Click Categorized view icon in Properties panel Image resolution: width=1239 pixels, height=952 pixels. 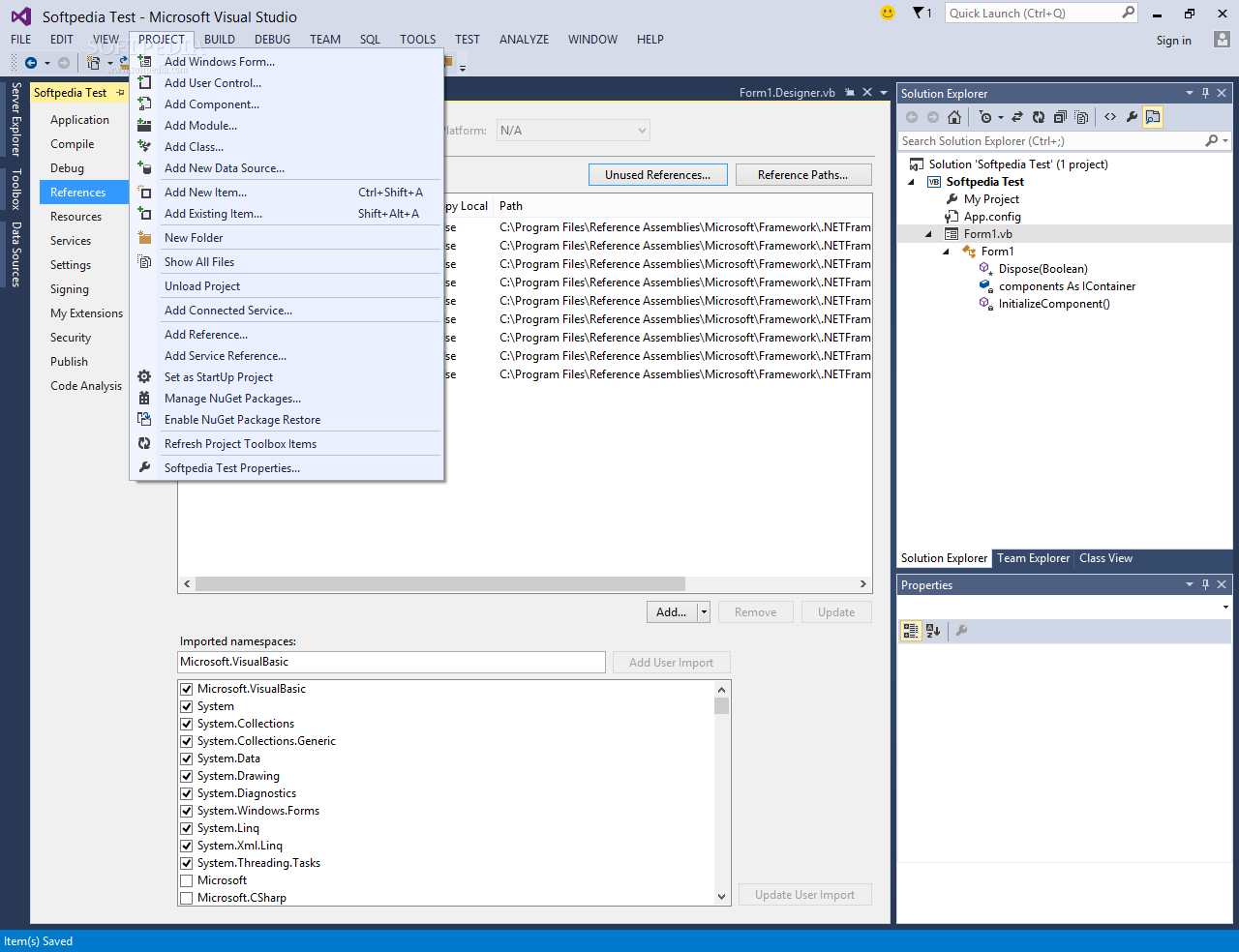911,631
